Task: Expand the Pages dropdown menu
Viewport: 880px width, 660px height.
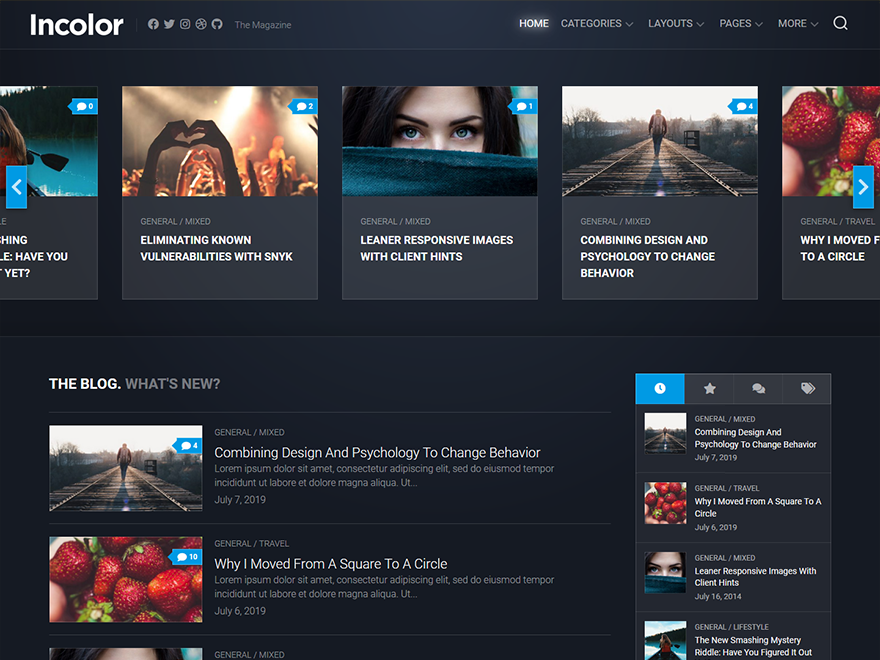Action: click(735, 23)
